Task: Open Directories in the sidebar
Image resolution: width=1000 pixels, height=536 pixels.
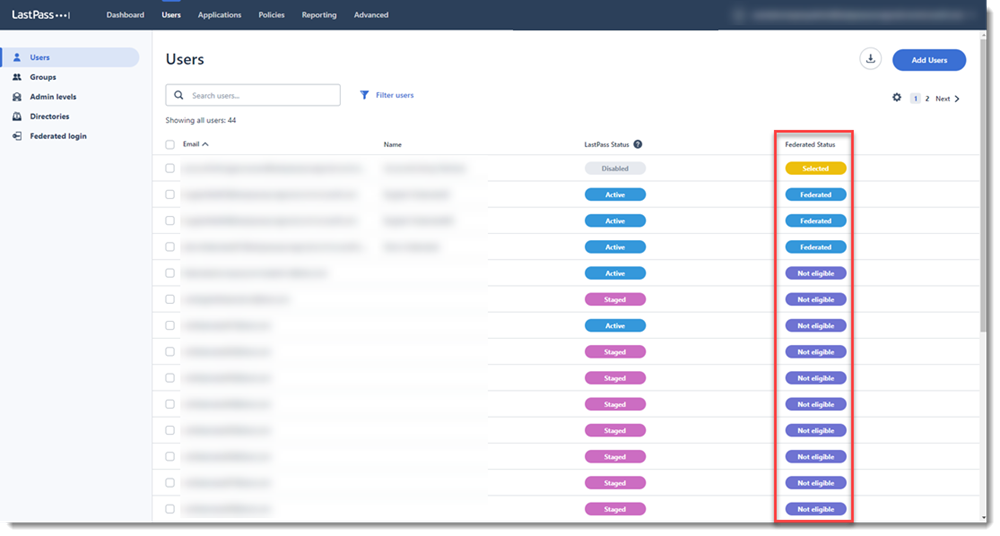Action: (x=49, y=116)
